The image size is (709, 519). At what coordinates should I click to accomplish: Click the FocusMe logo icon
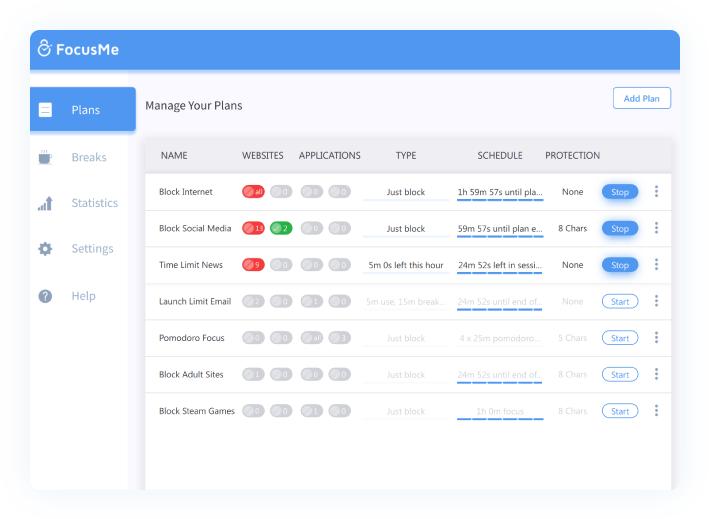point(44,48)
